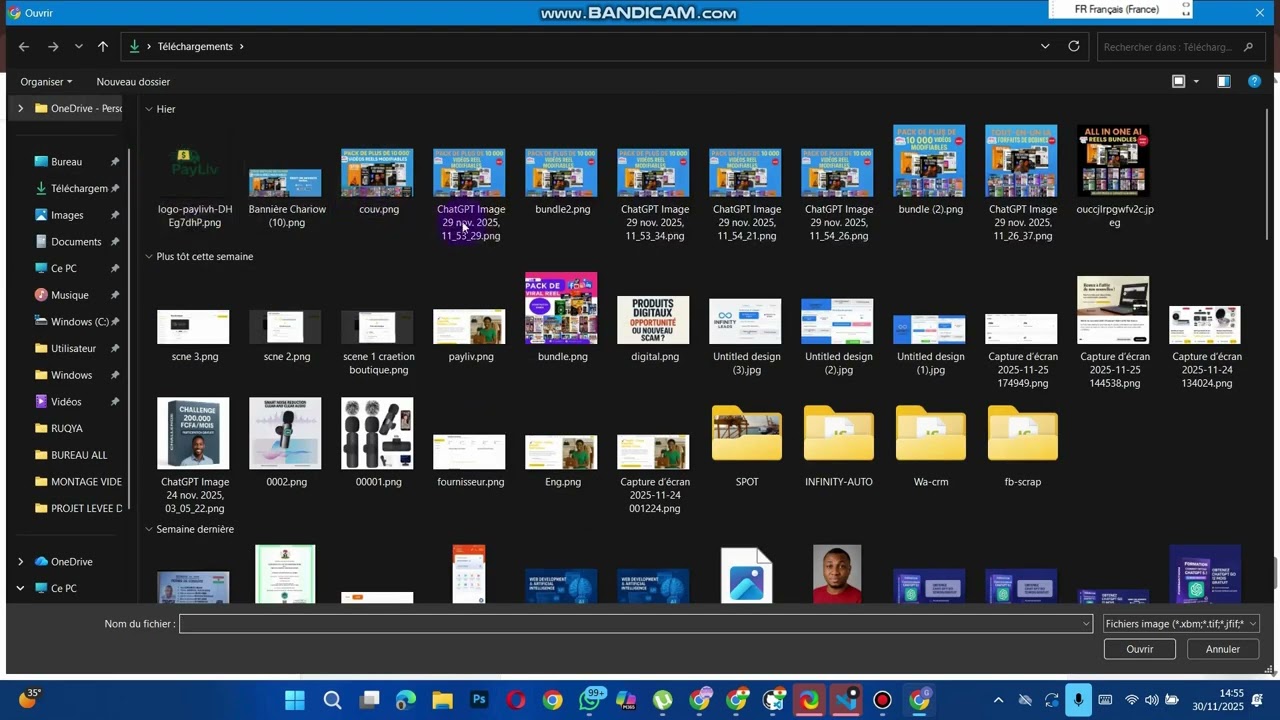Viewport: 1280px width, 720px height.
Task: Select Untitled design (3).jpg
Action: coord(746,337)
